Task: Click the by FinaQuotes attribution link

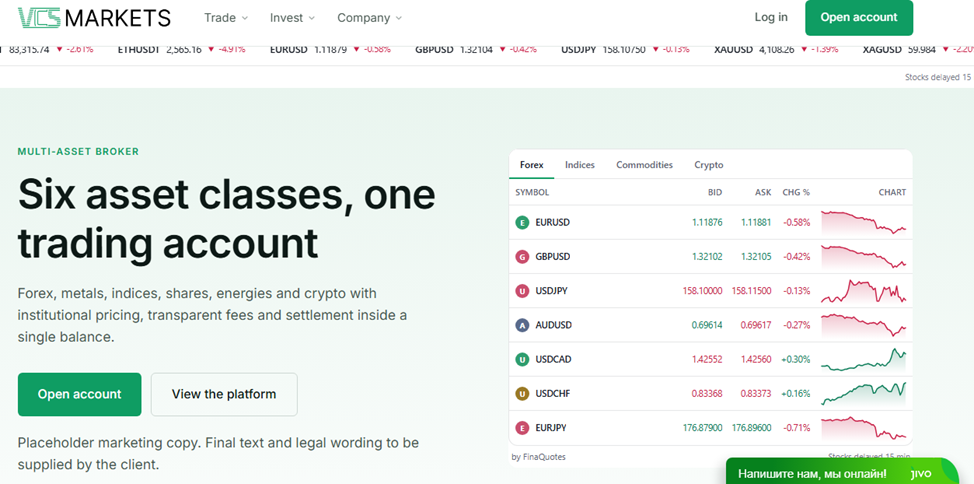Action: point(539,457)
